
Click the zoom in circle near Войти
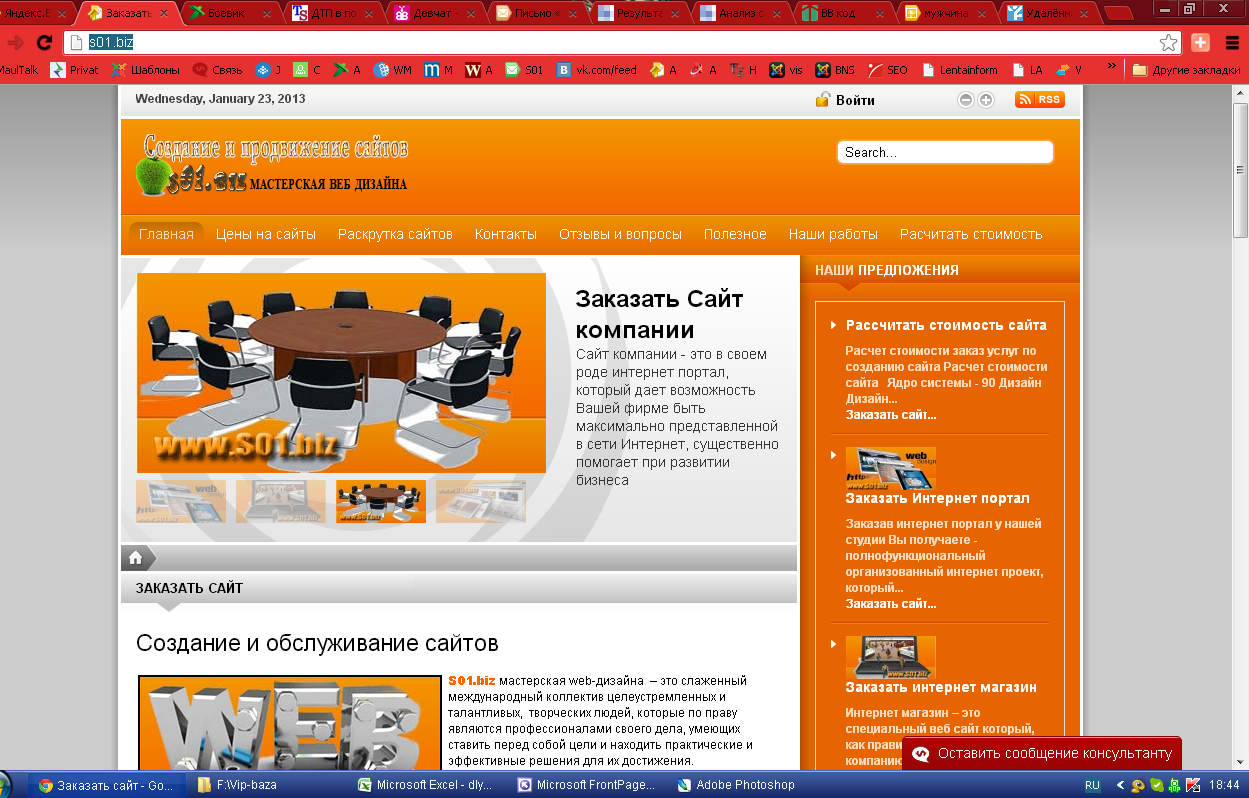[x=986, y=99]
